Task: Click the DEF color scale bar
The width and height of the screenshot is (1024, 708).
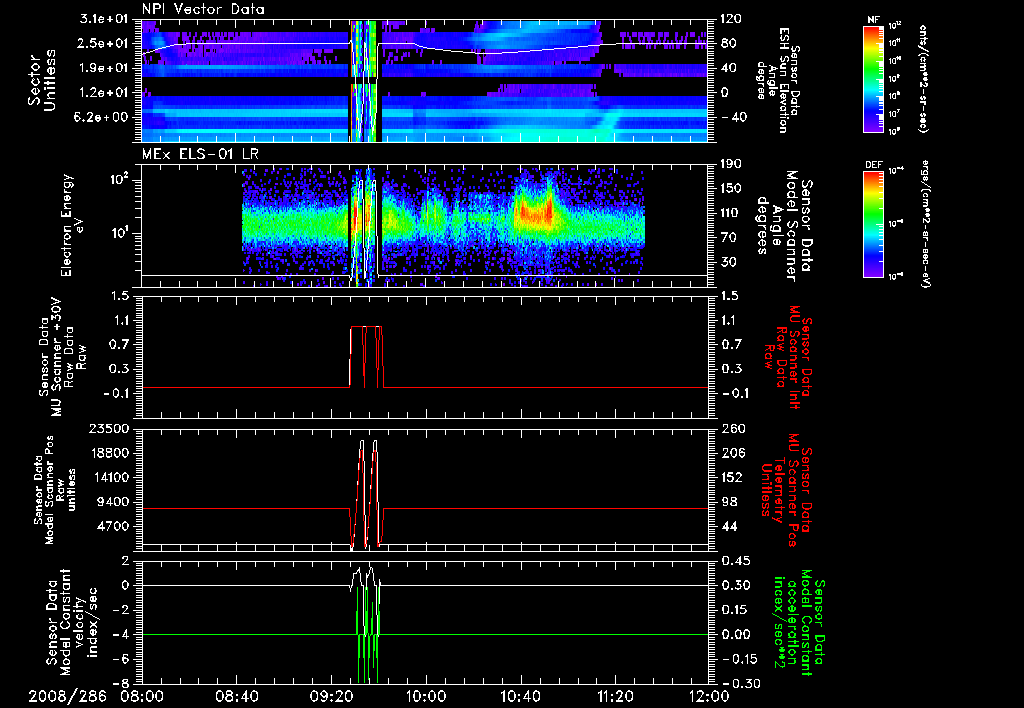Action: coord(874,223)
